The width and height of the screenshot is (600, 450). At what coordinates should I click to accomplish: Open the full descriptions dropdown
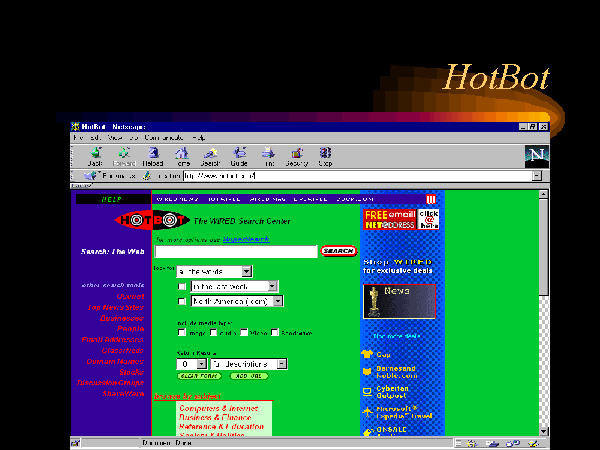(282, 364)
